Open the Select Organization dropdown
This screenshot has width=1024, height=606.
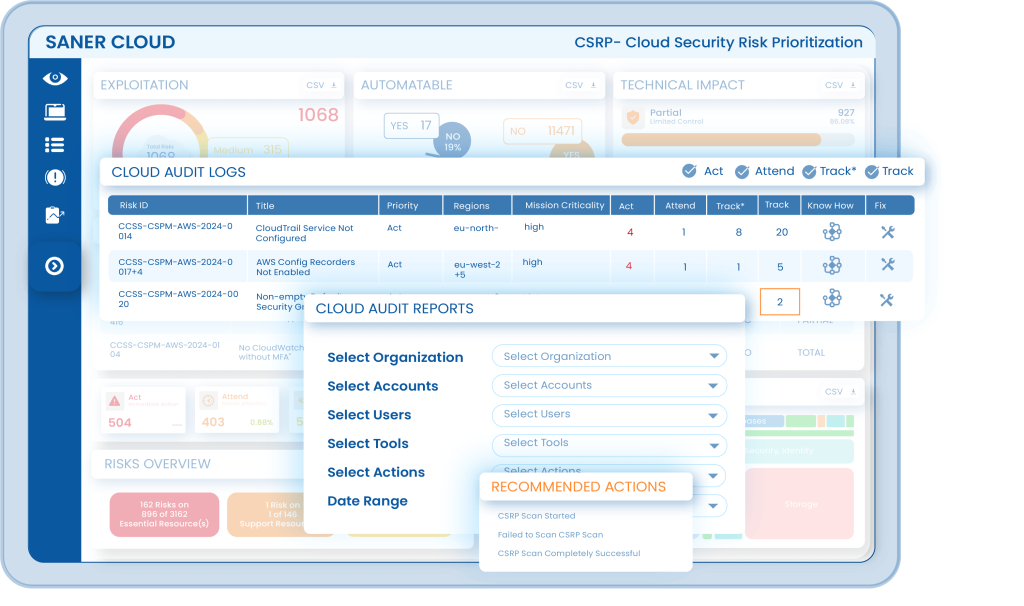point(608,356)
